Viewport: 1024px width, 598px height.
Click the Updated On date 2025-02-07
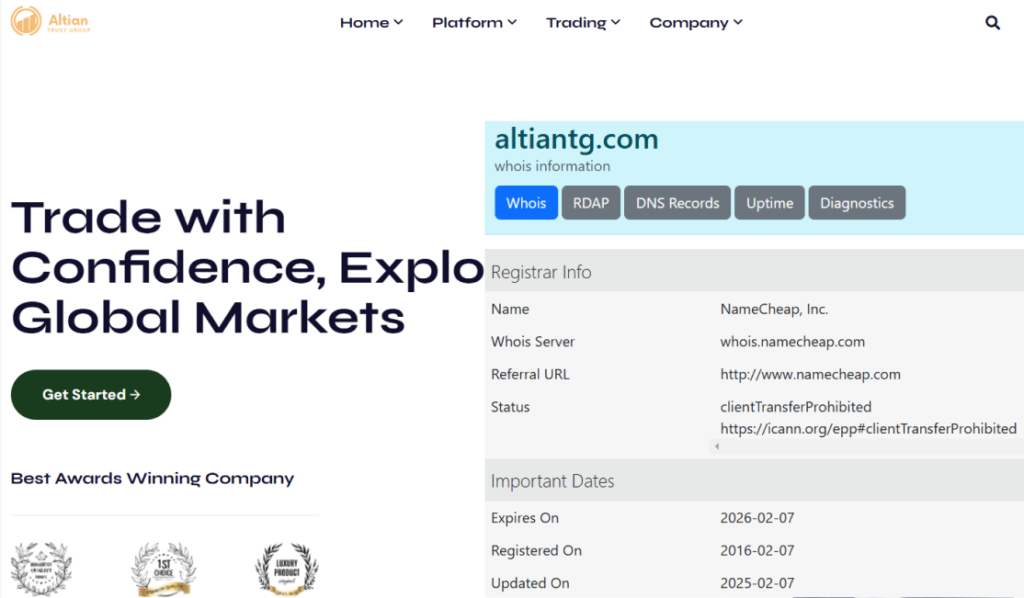click(757, 583)
